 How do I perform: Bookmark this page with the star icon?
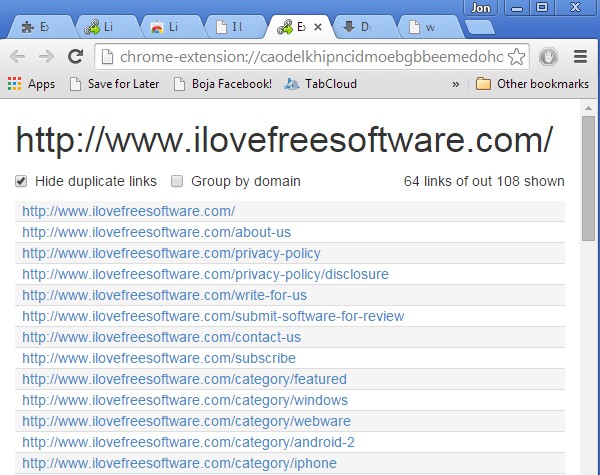(516, 57)
